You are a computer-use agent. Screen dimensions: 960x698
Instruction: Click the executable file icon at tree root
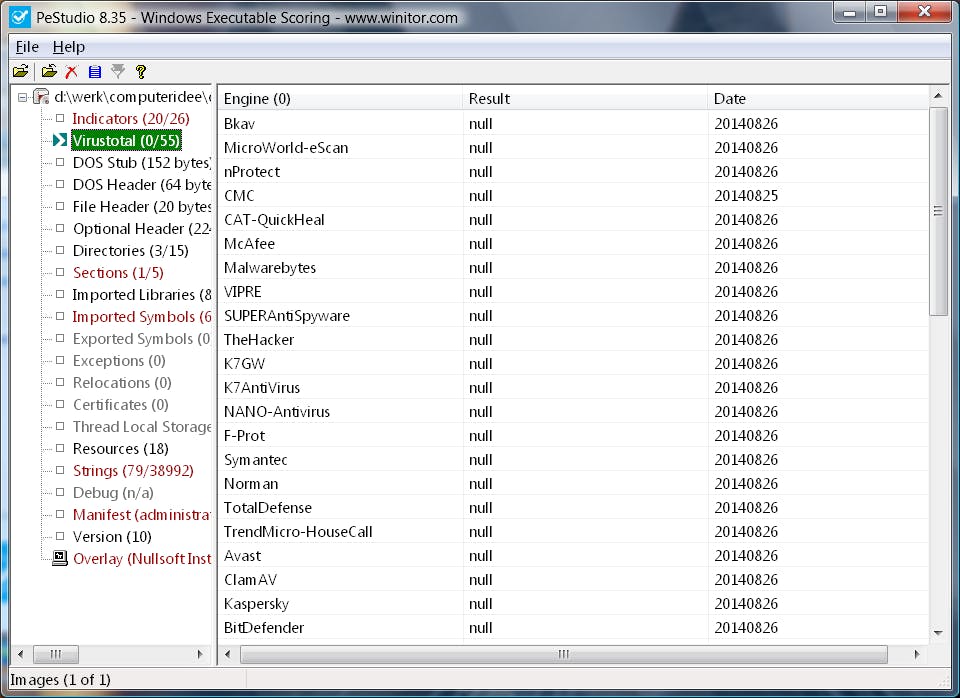click(x=41, y=97)
